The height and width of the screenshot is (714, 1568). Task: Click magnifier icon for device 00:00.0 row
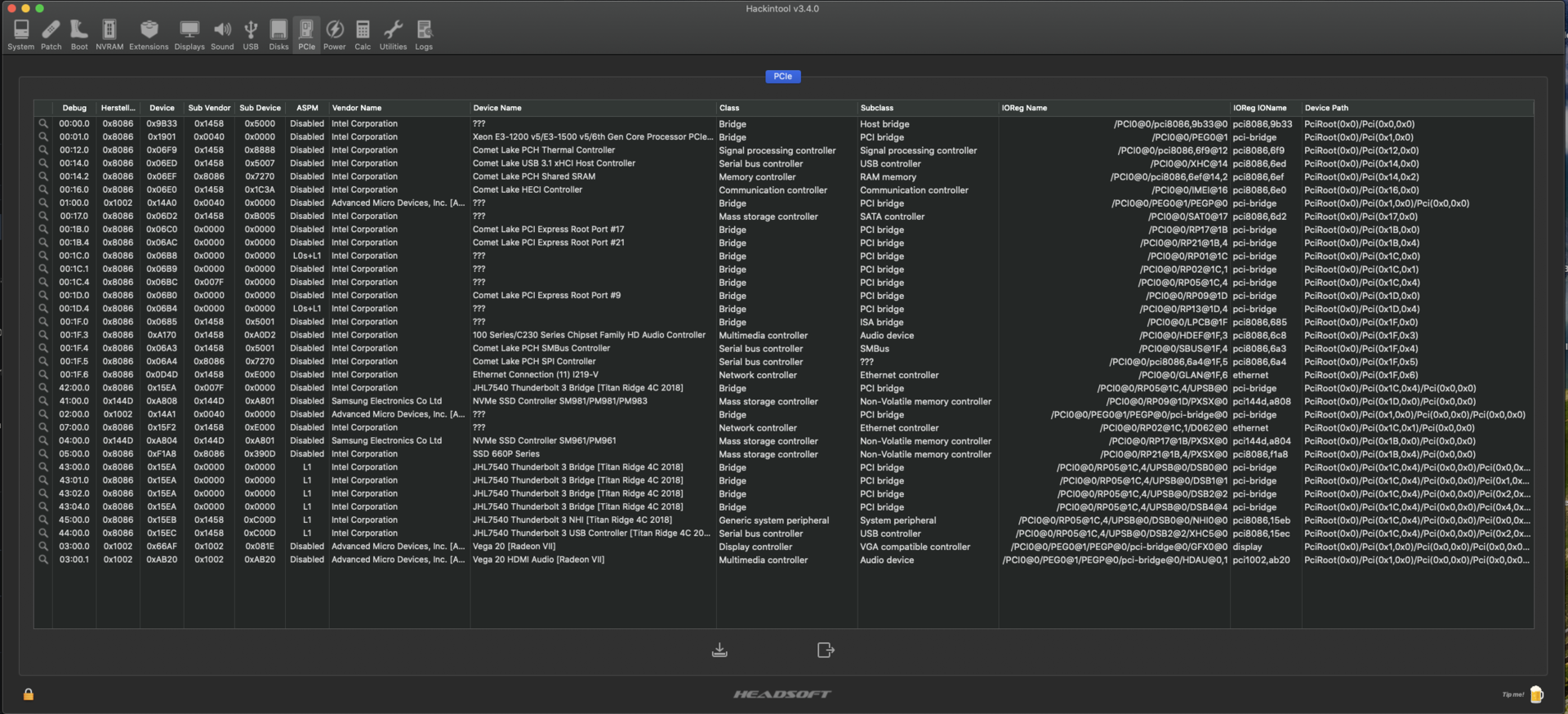43,124
